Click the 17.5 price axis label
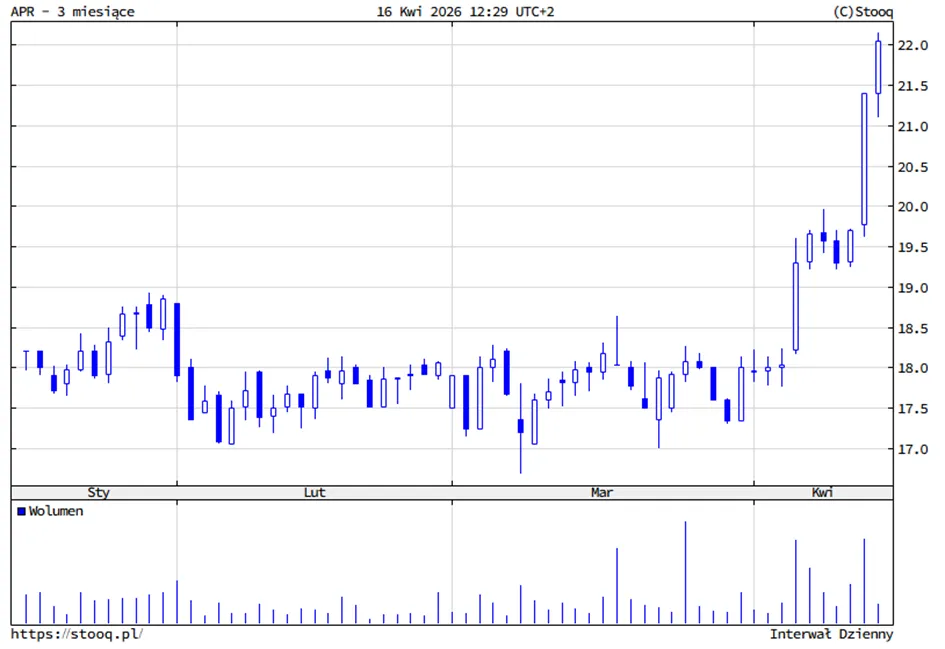 tap(912, 409)
